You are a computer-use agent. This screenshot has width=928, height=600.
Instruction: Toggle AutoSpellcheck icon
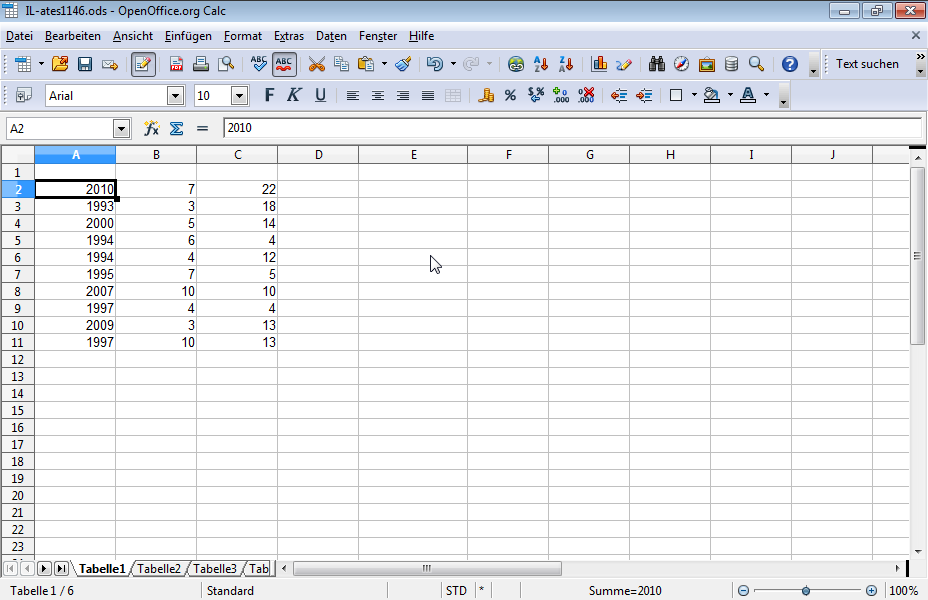(x=284, y=64)
